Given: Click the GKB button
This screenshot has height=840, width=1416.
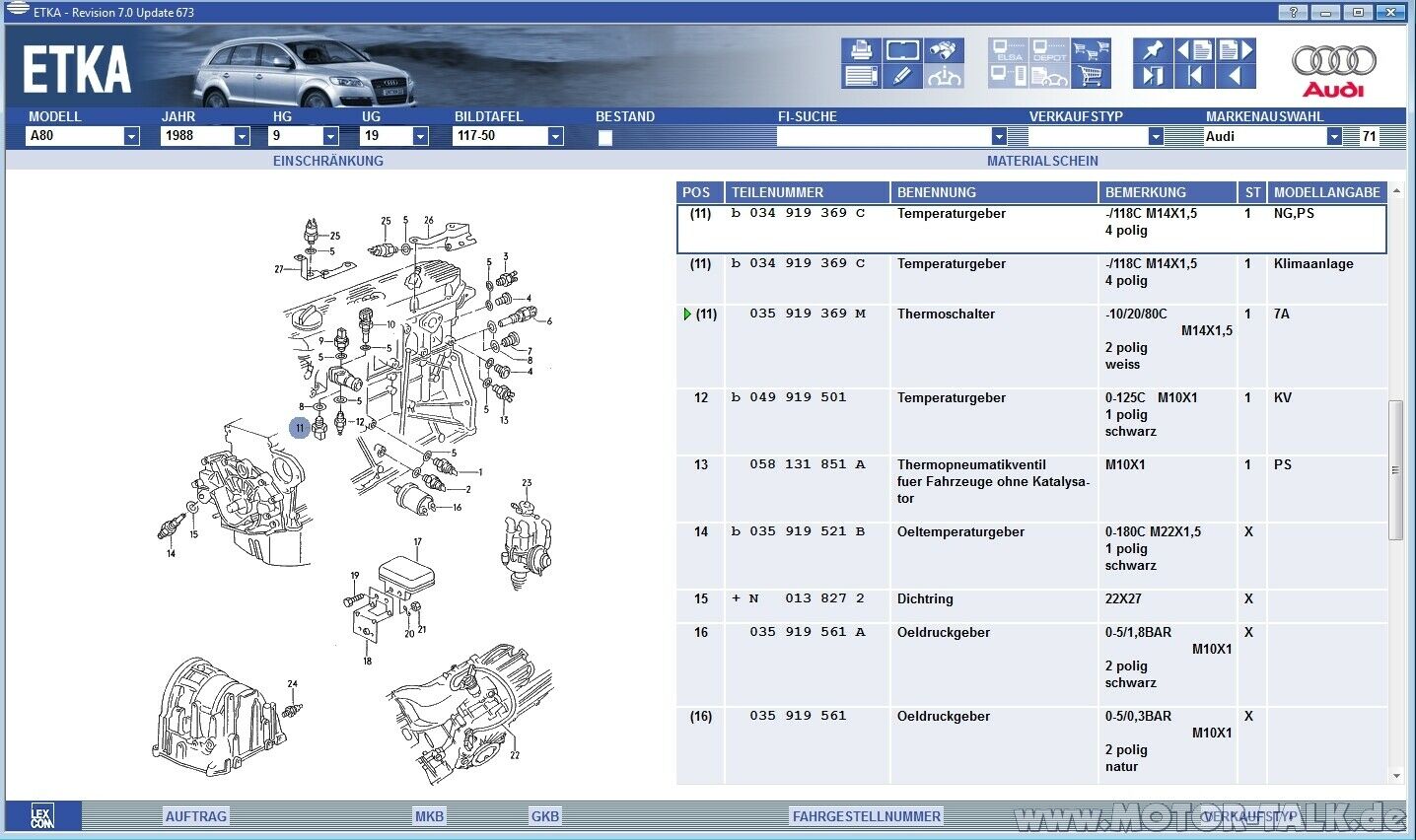Looking at the screenshot, I should [x=545, y=816].
